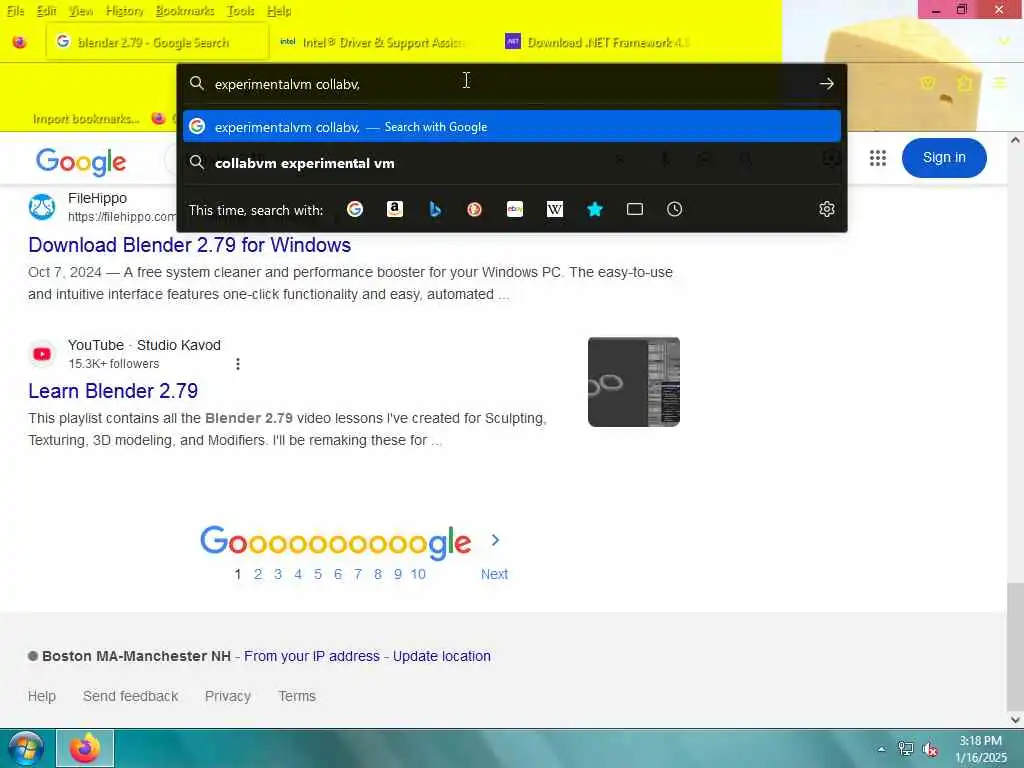The image size is (1024, 768).
Task: Click the muted volume tray icon
Action: pyautogui.click(x=931, y=749)
